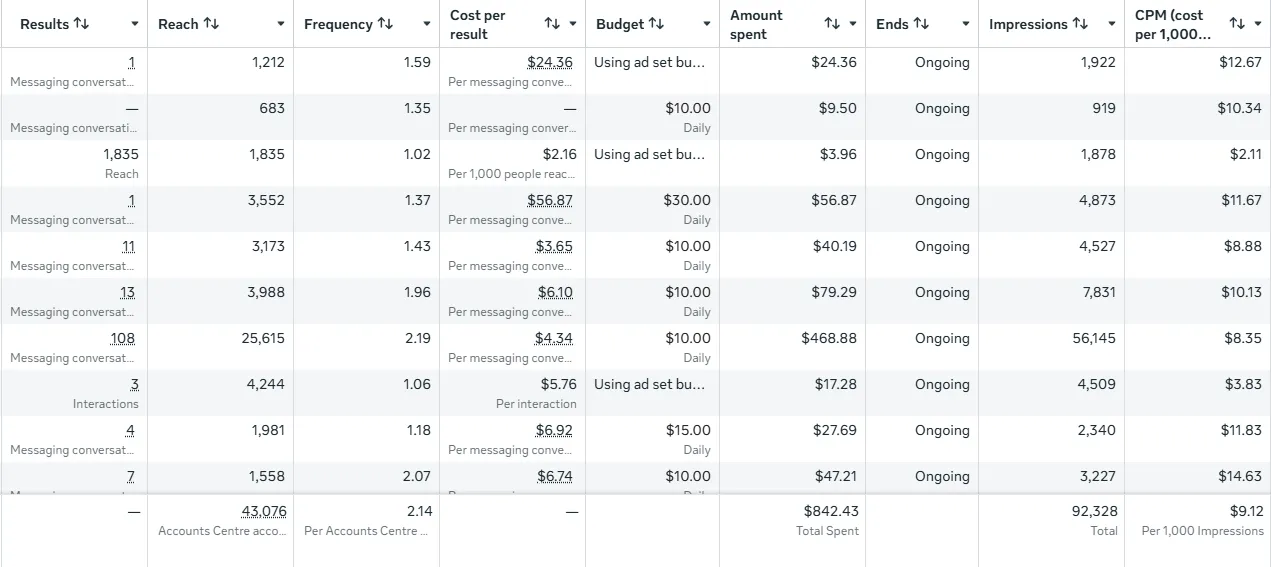Open Budget column dropdown caret

click(706, 24)
